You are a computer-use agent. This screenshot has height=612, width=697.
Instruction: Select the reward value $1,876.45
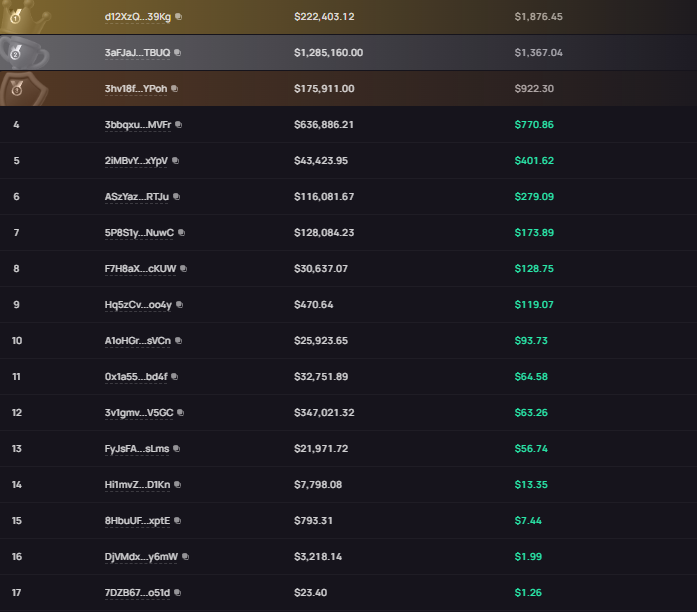tap(538, 17)
